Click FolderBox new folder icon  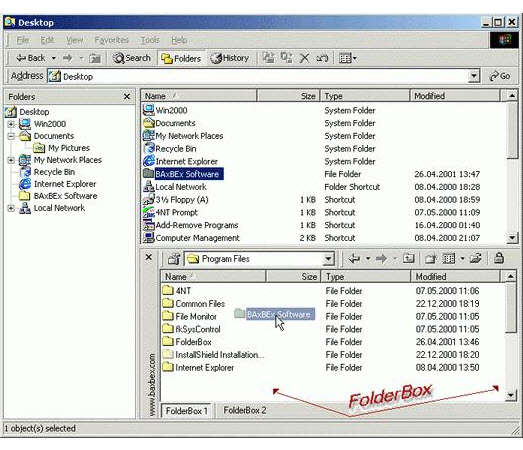430,259
